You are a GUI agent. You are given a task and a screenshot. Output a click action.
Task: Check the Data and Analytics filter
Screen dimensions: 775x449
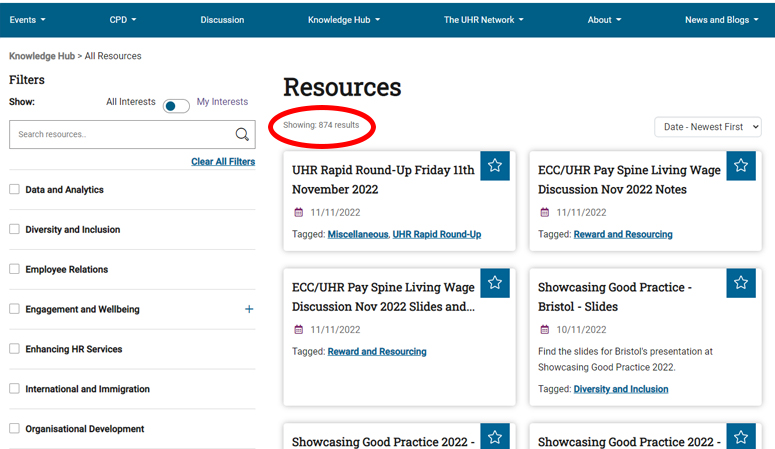point(14,189)
